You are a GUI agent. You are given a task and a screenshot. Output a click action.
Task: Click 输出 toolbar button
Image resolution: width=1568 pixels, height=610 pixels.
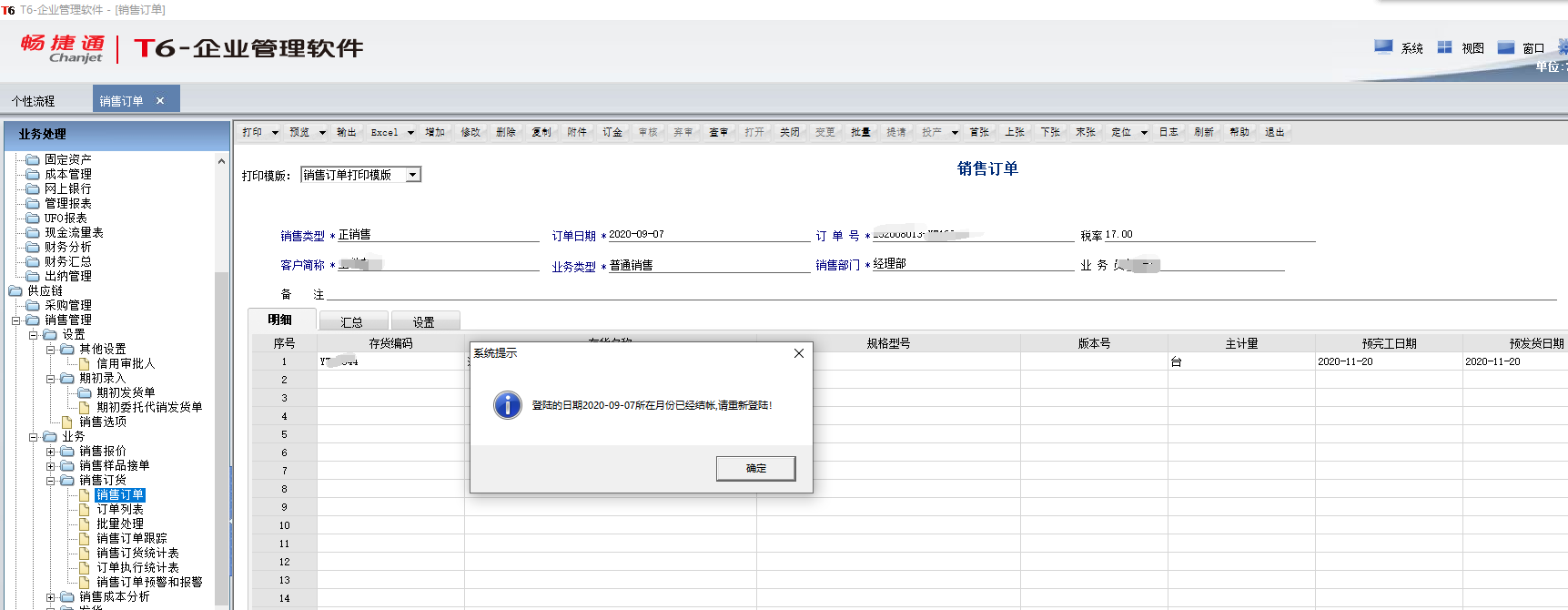(x=347, y=132)
